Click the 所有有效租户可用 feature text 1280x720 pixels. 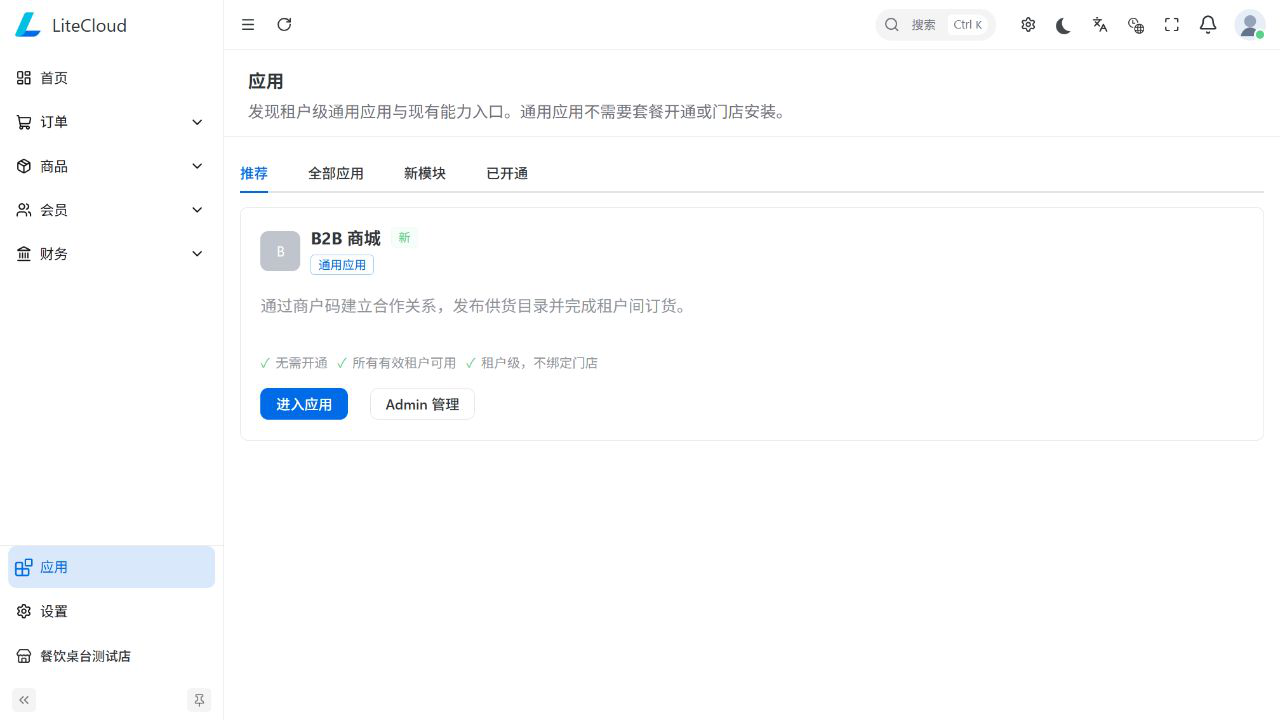[x=404, y=363]
